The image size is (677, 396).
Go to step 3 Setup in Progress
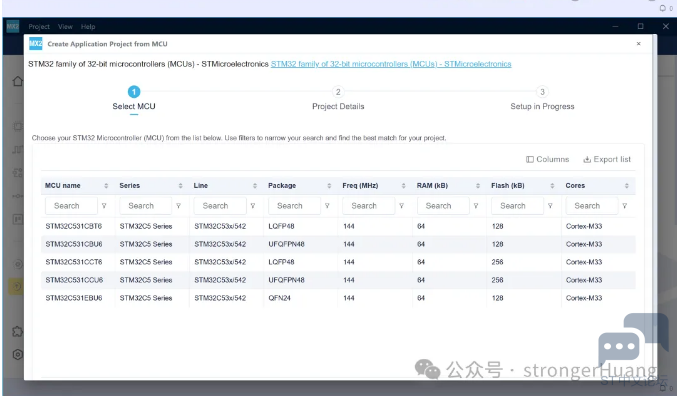click(542, 99)
